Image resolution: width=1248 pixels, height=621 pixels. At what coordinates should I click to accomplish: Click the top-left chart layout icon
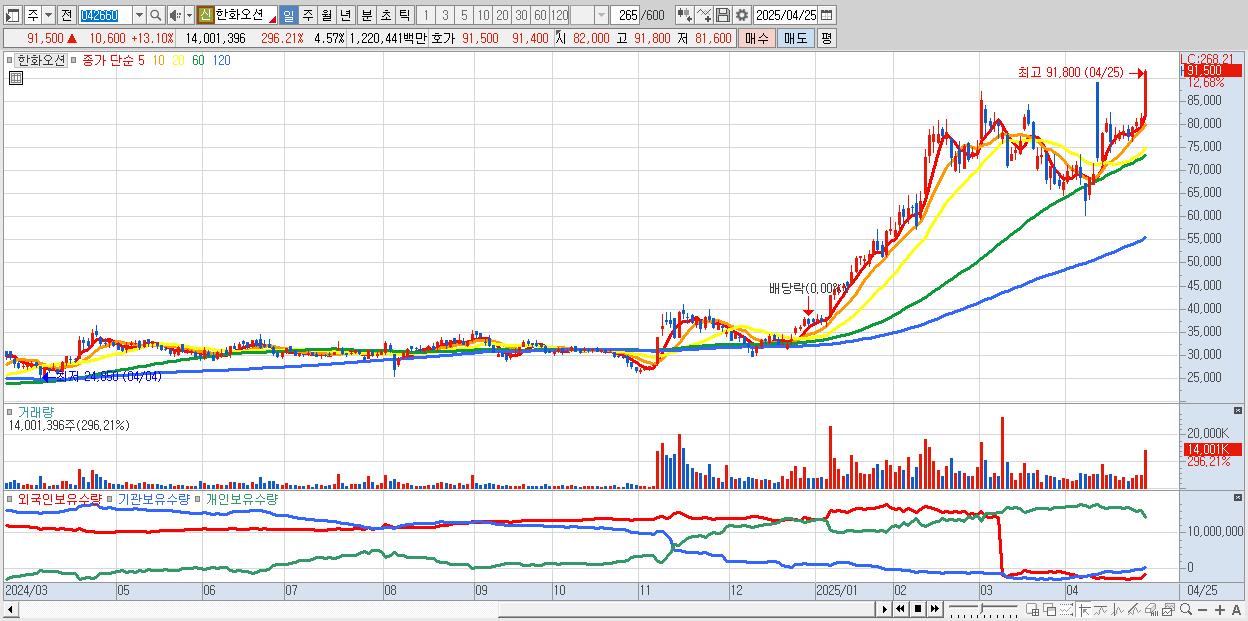pos(12,15)
